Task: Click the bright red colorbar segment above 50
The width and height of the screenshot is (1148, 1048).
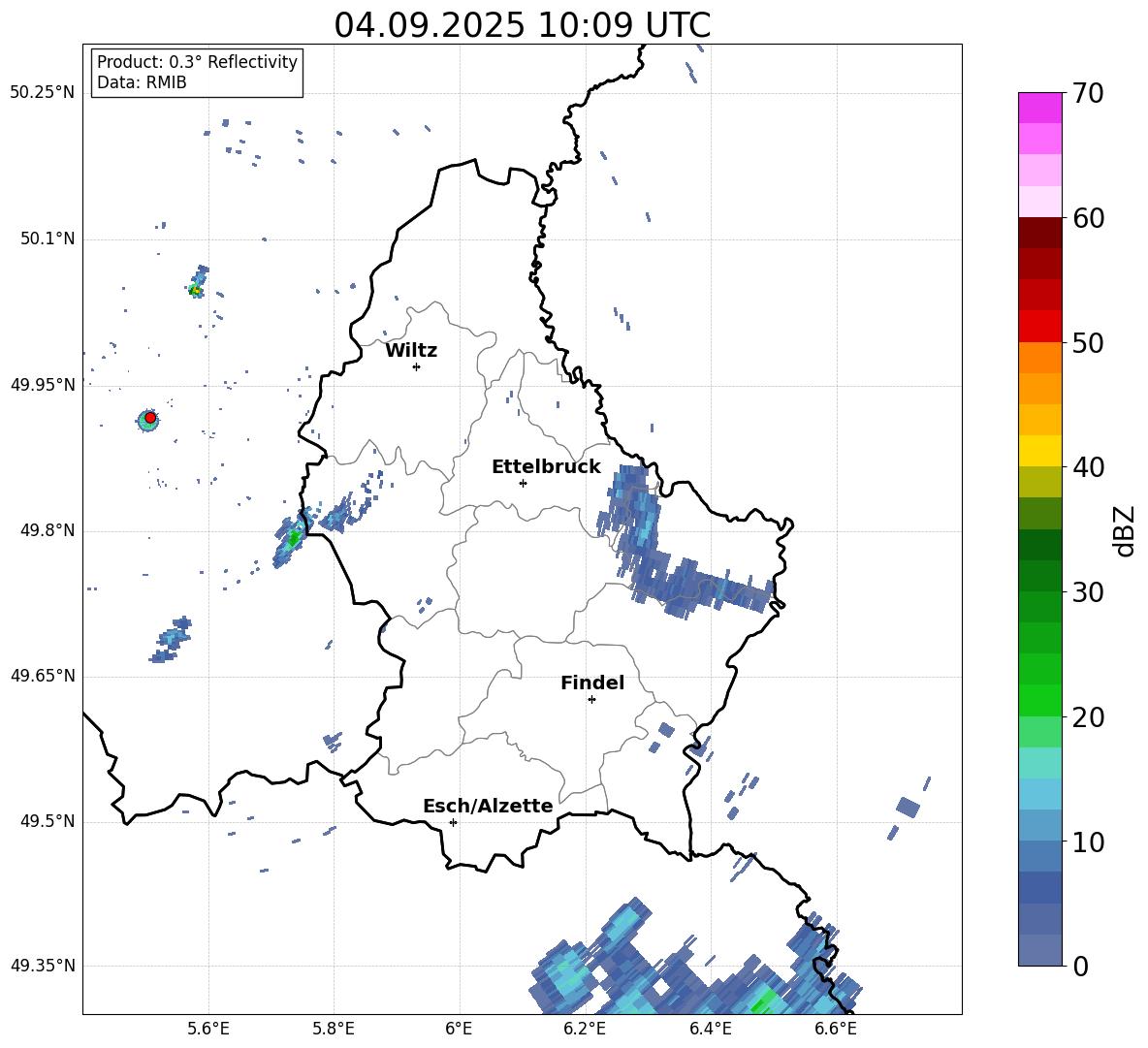Action: (1039, 327)
